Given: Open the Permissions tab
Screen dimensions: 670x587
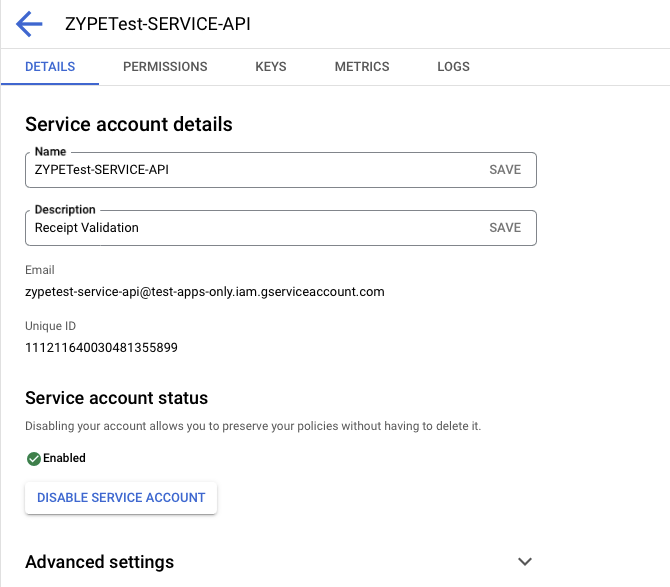Looking at the screenshot, I should [x=165, y=67].
